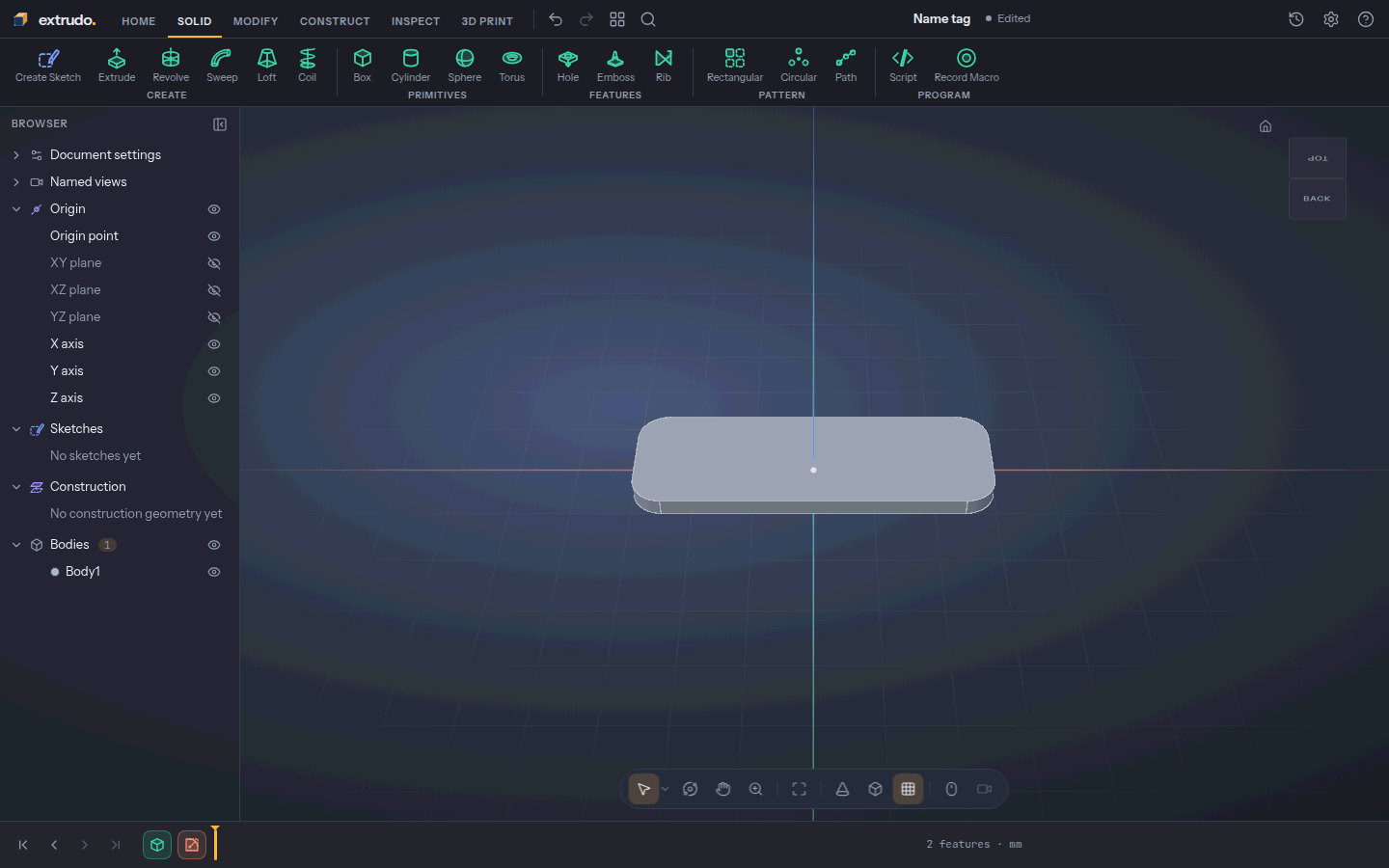The image size is (1389, 868).
Task: Select the Create Sketch tool
Action: [x=48, y=66]
